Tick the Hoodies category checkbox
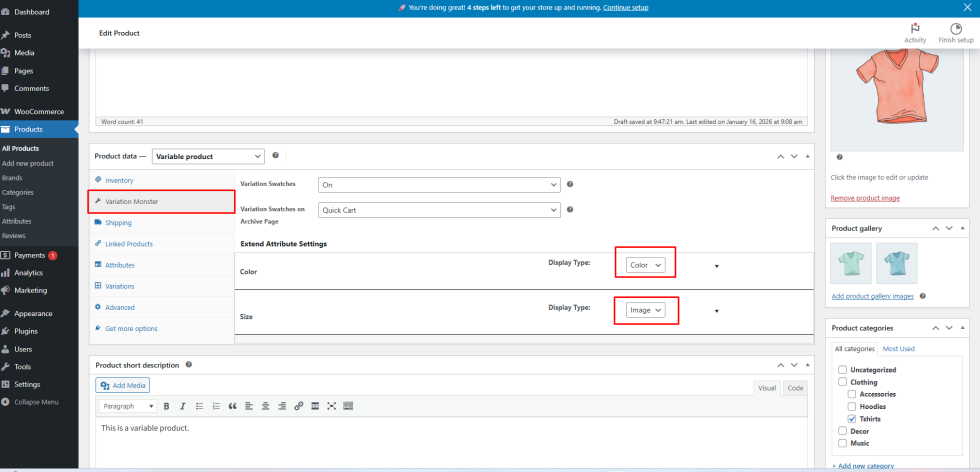 (x=852, y=406)
